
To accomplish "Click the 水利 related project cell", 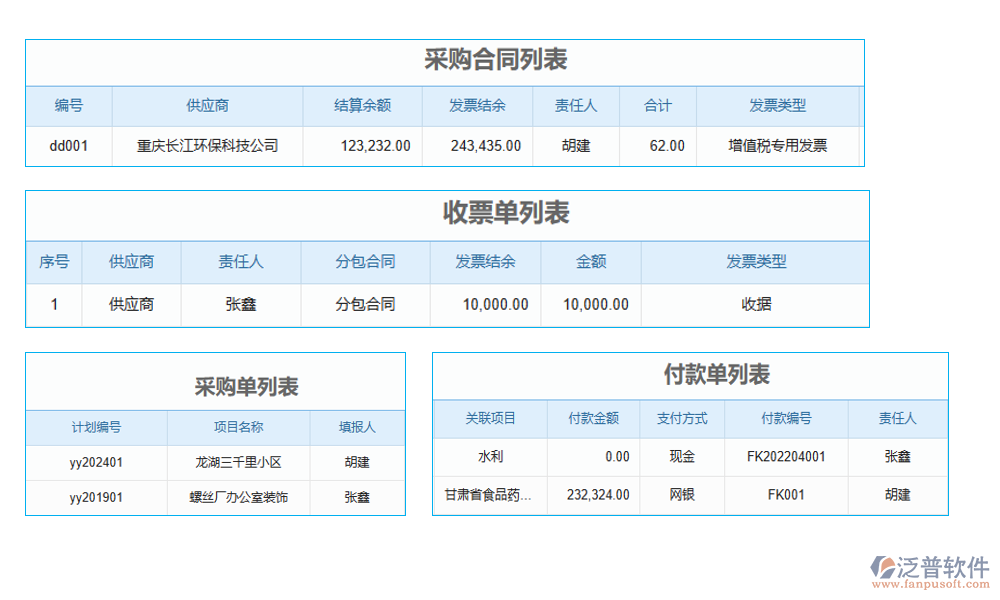I will 489,456.
